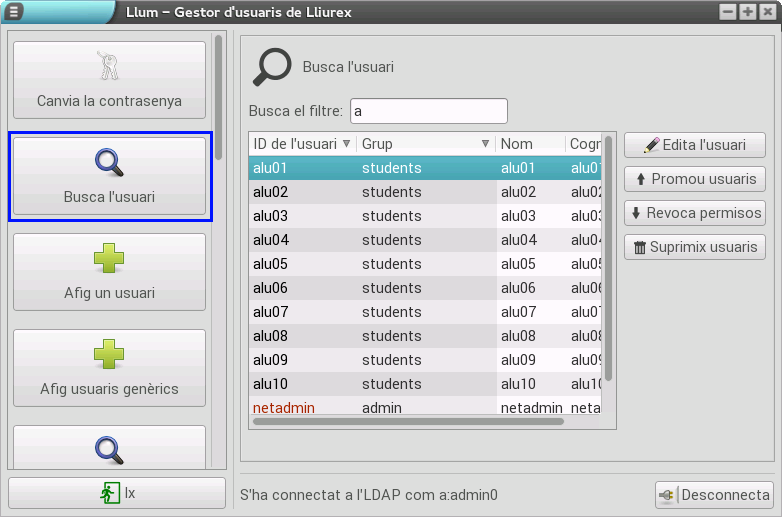Click the plug icon on Desconnecta button
This screenshot has height=517, width=782.
(x=668, y=495)
